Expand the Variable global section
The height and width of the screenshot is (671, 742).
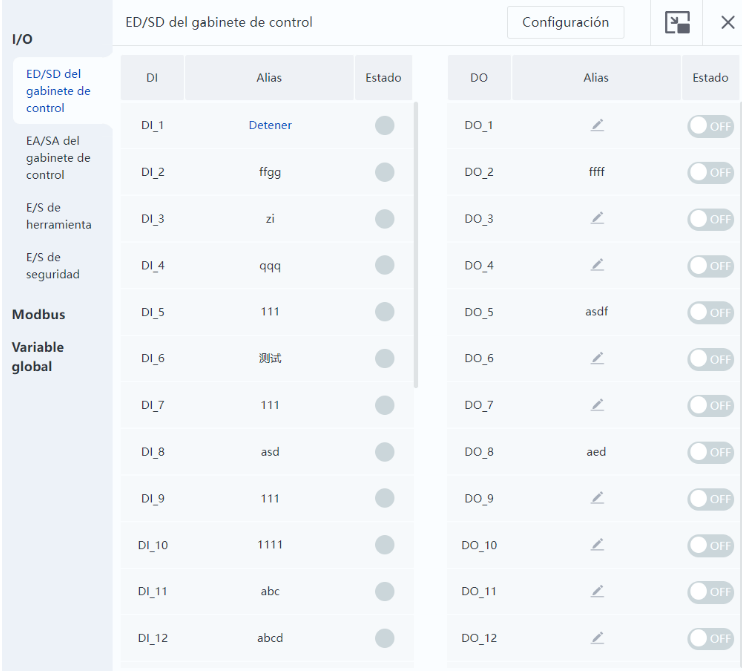click(38, 357)
